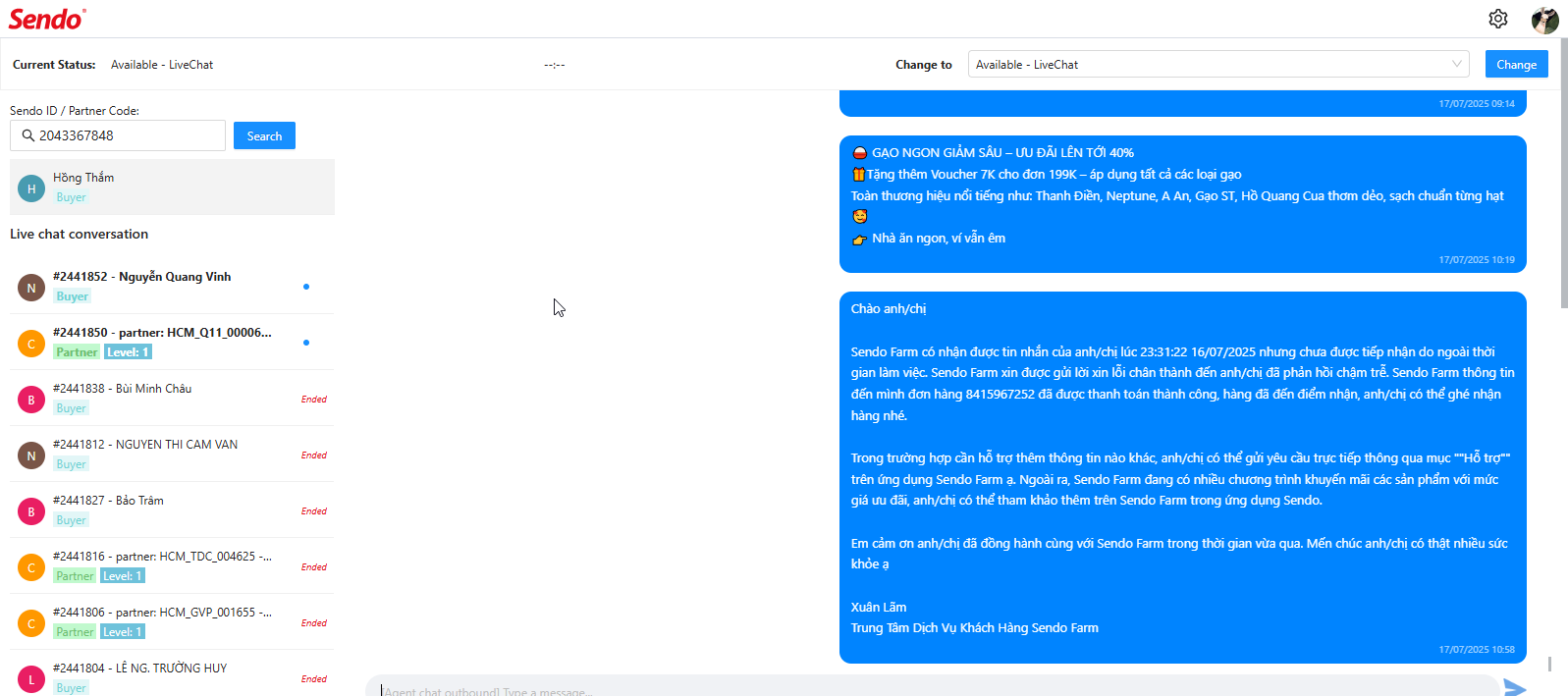Open the user profile avatar

click(x=1544, y=20)
